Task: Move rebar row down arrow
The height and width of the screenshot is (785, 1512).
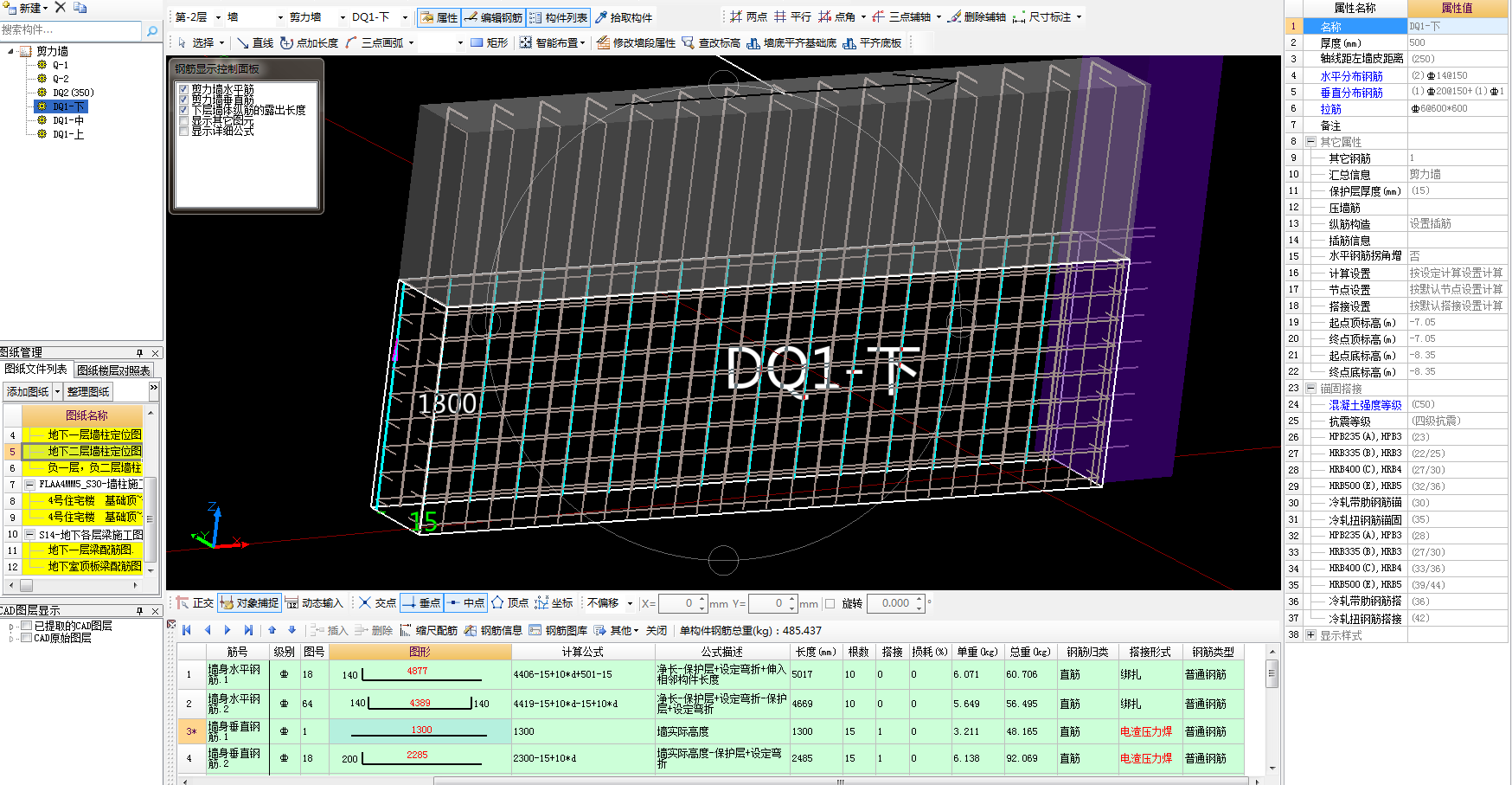Action: (x=292, y=630)
